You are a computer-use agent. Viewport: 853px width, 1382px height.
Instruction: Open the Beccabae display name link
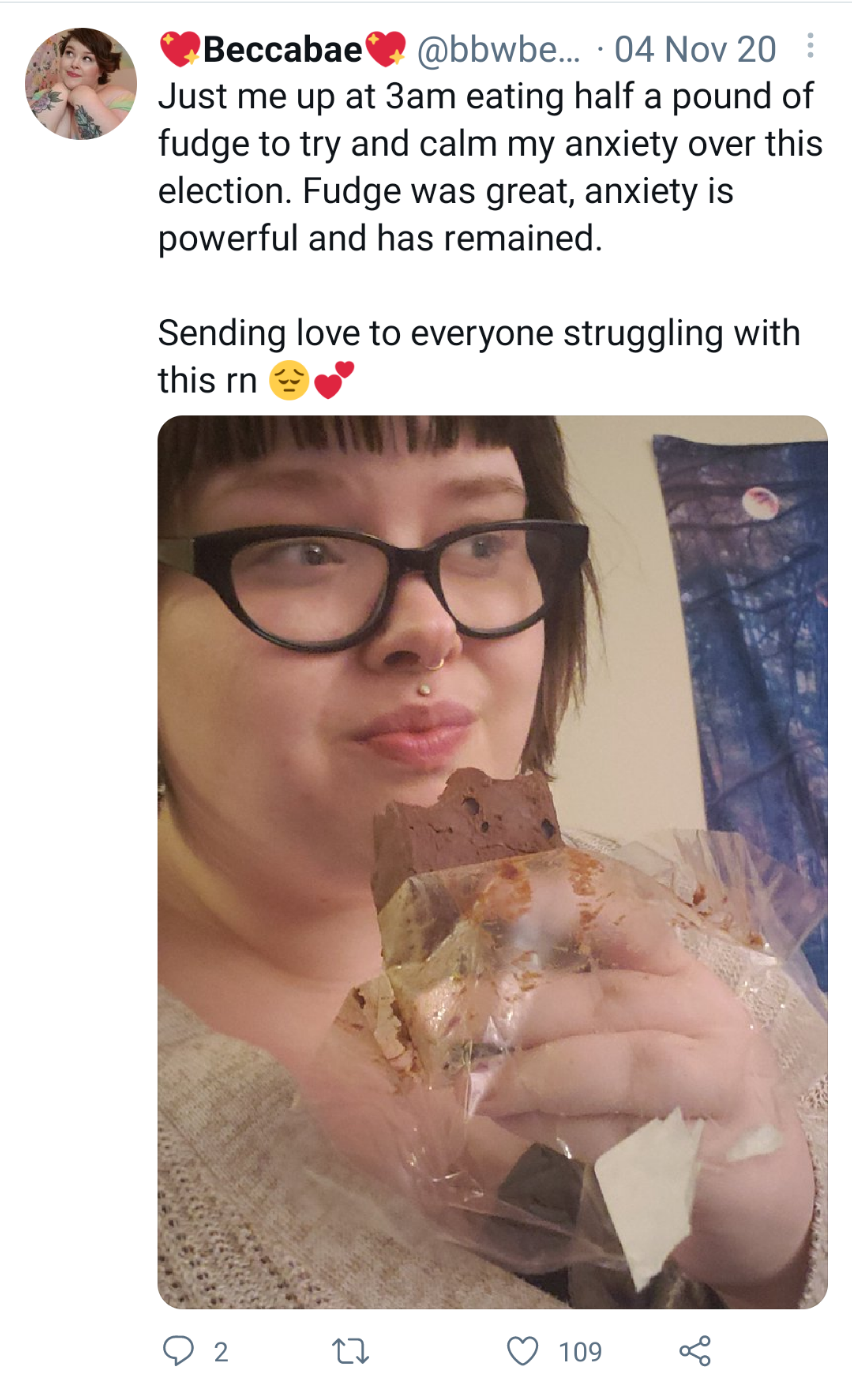pos(283,48)
